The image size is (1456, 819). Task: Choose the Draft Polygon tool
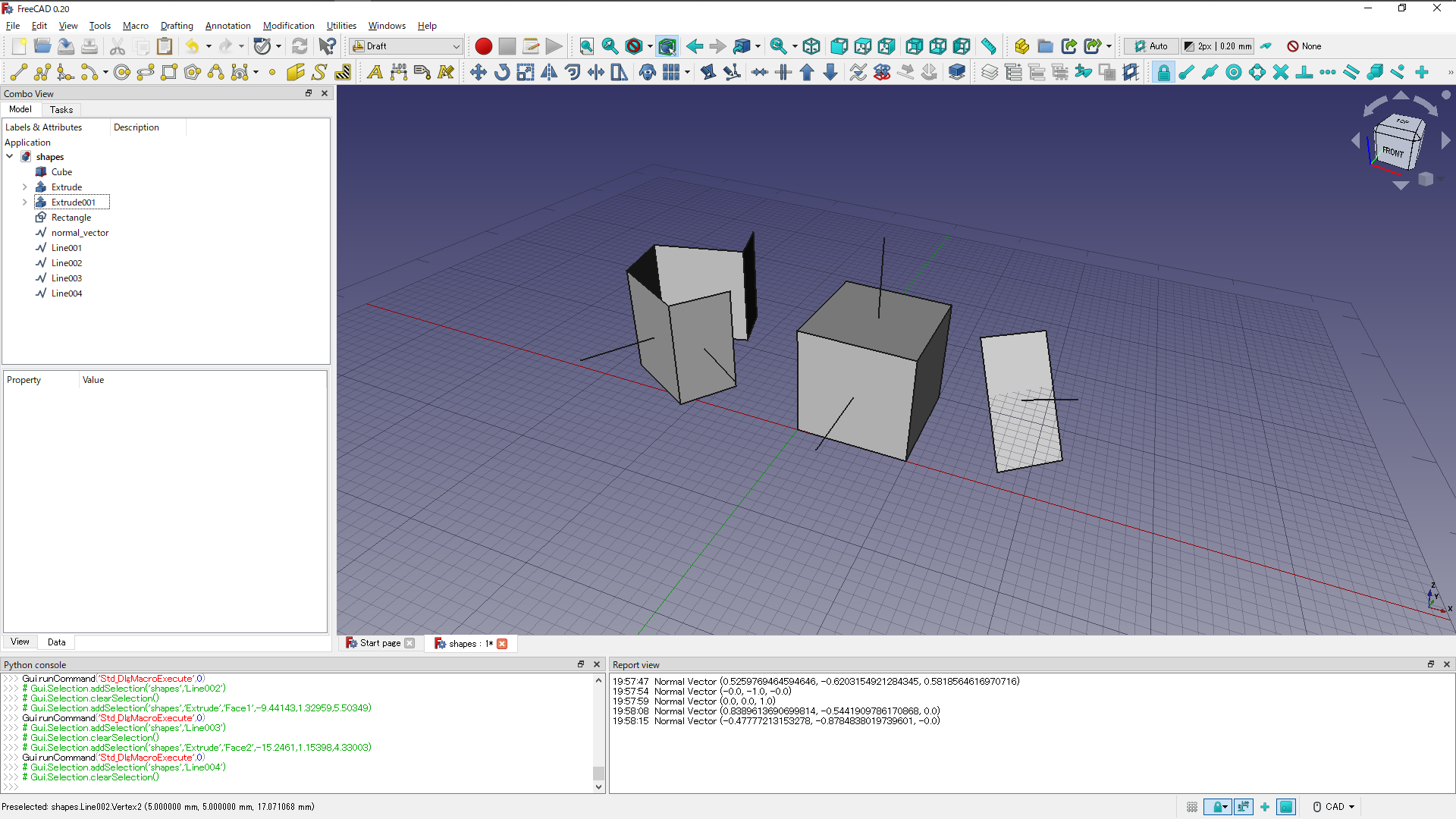(x=193, y=72)
